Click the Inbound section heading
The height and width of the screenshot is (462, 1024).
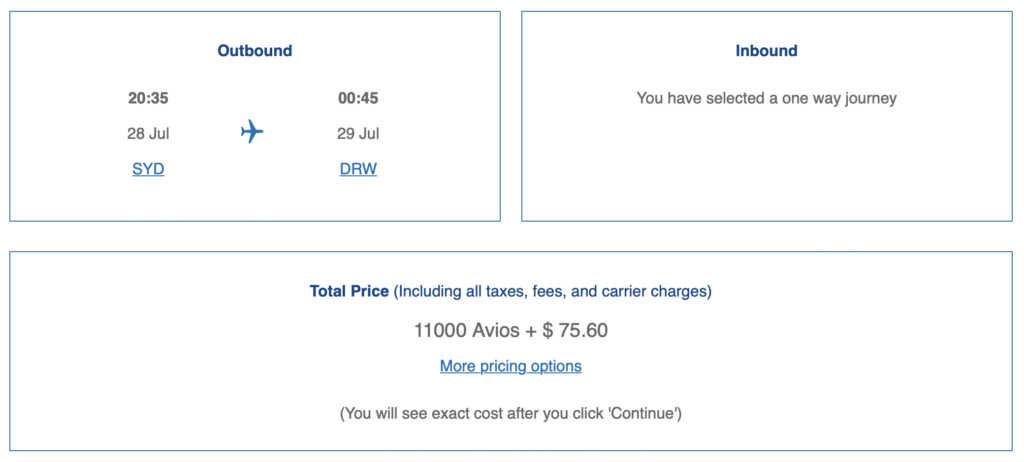(x=766, y=51)
